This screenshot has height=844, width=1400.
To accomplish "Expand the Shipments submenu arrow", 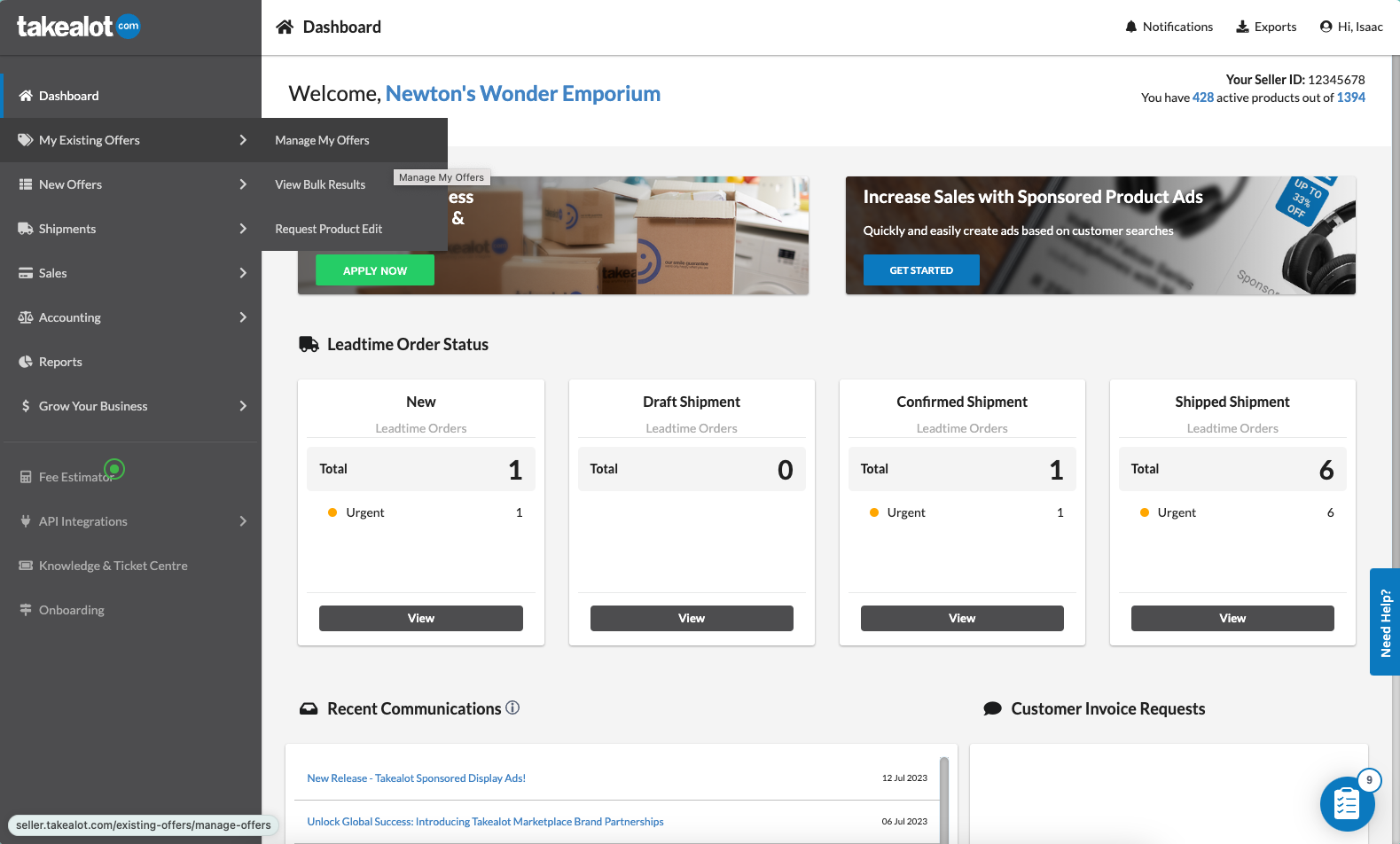I will coord(243,229).
